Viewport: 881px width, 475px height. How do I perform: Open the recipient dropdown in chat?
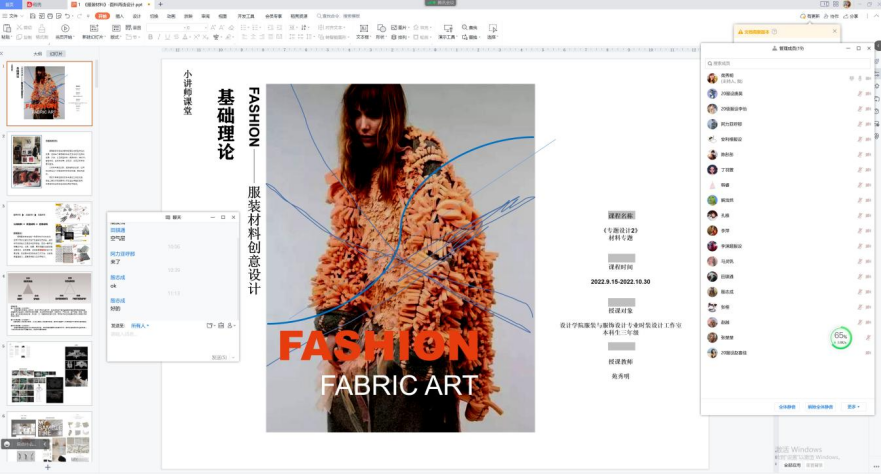tap(140, 325)
